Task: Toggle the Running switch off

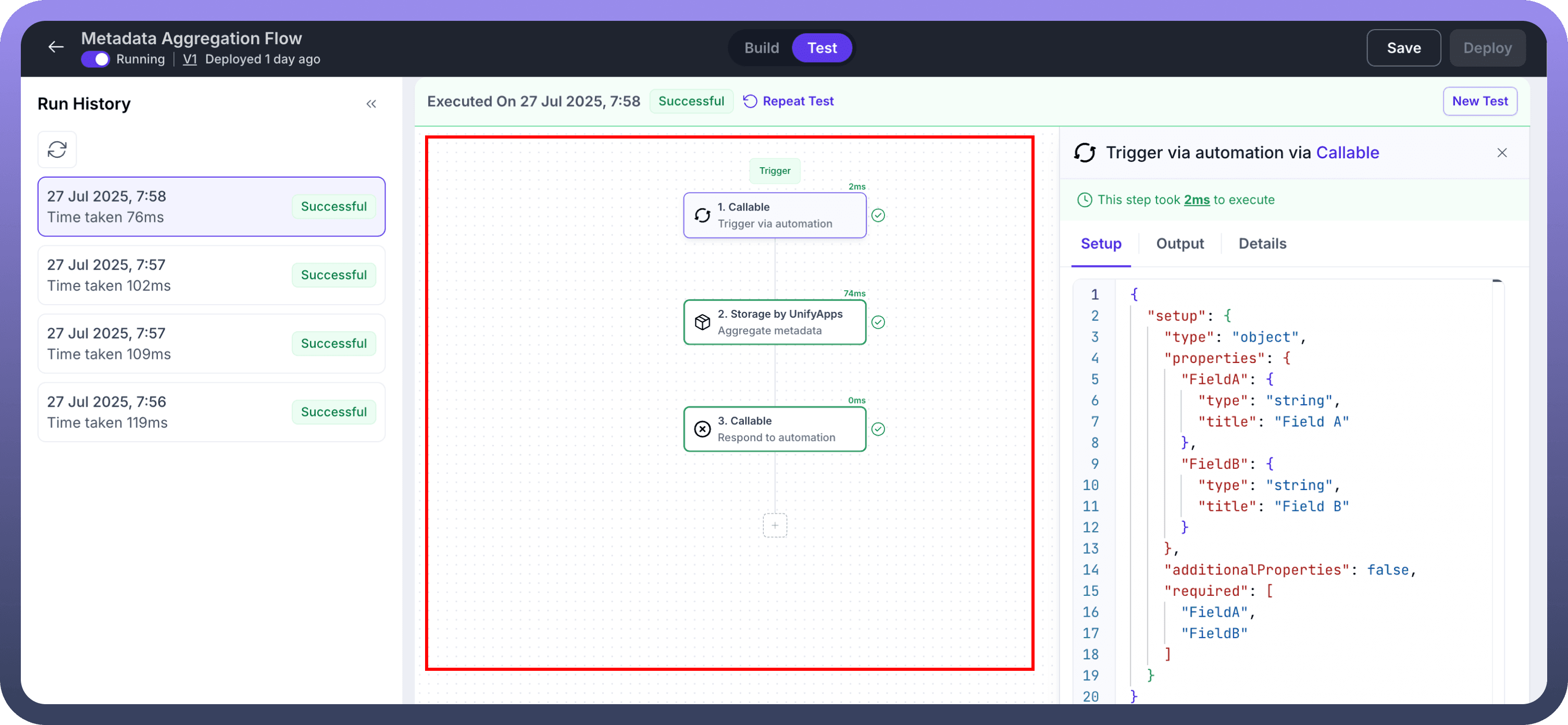Action: pyautogui.click(x=95, y=59)
